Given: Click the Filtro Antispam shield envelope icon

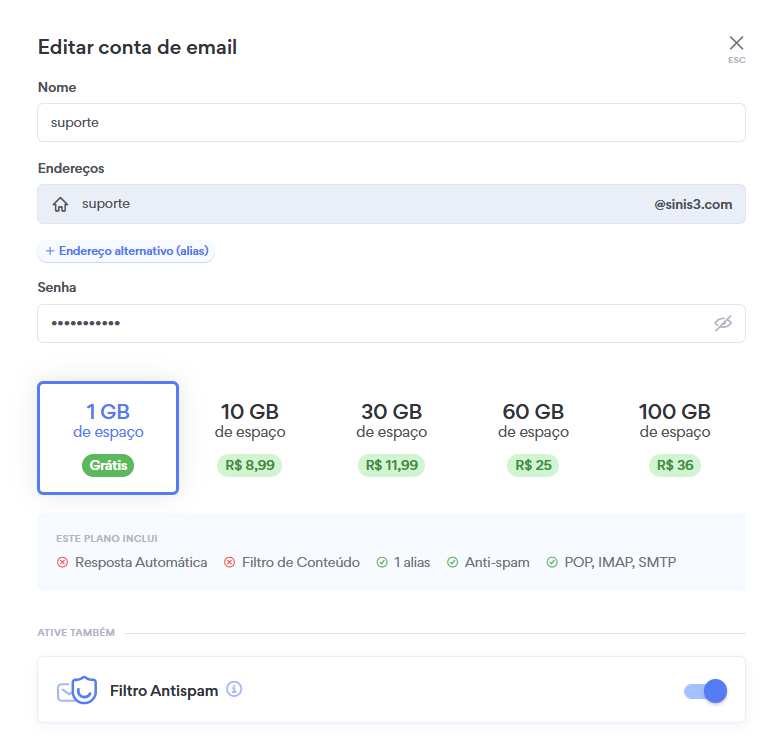Looking at the screenshot, I should coord(77,690).
